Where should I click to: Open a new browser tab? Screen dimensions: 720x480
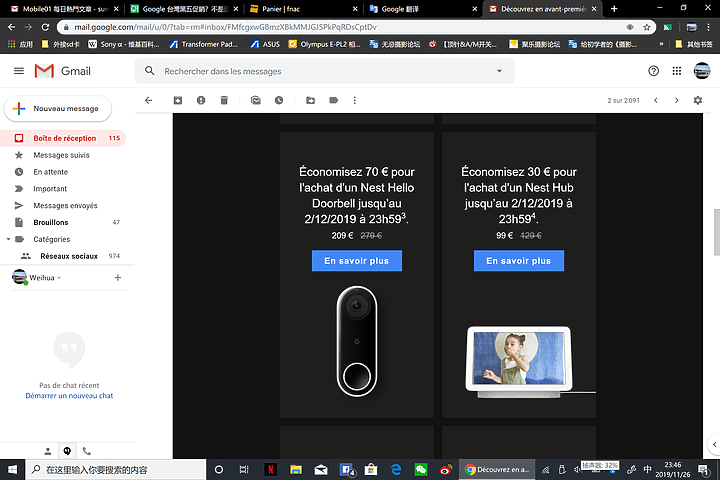(x=614, y=9)
